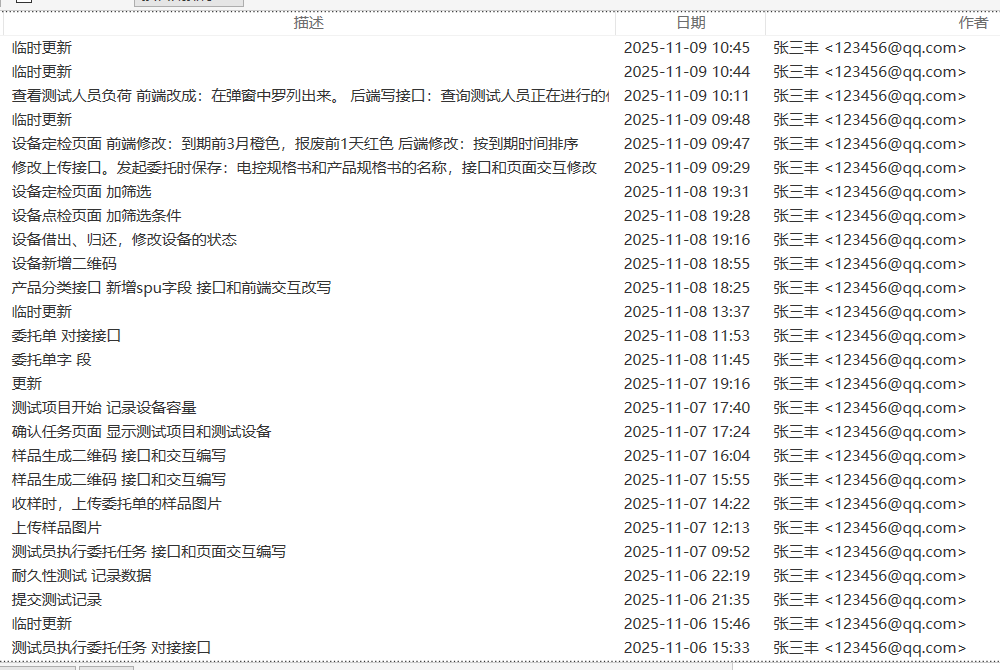
Task: Sort commits by the 日期 column header
Action: coord(690,23)
